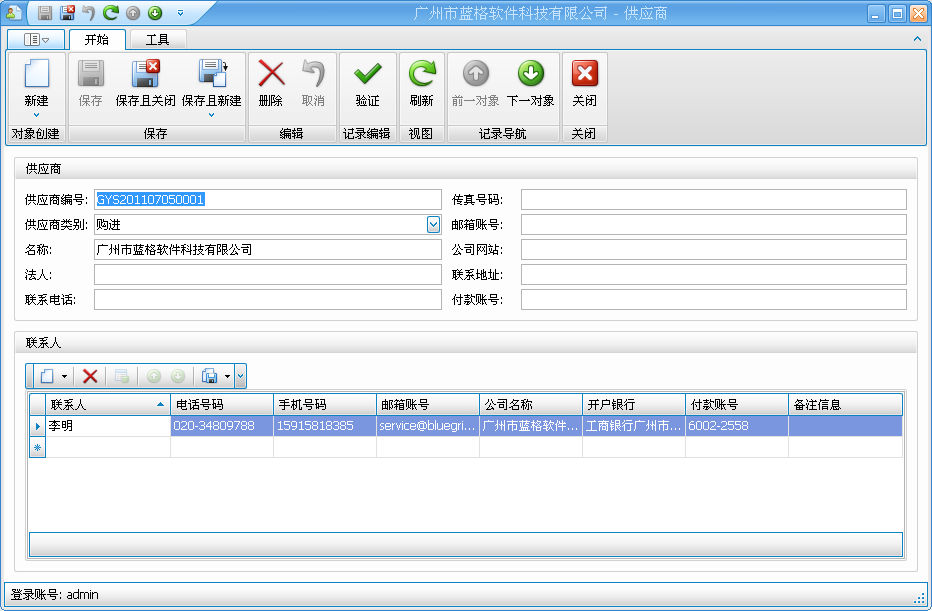
Task: Click the 手机号码 column header
Action: click(325, 405)
